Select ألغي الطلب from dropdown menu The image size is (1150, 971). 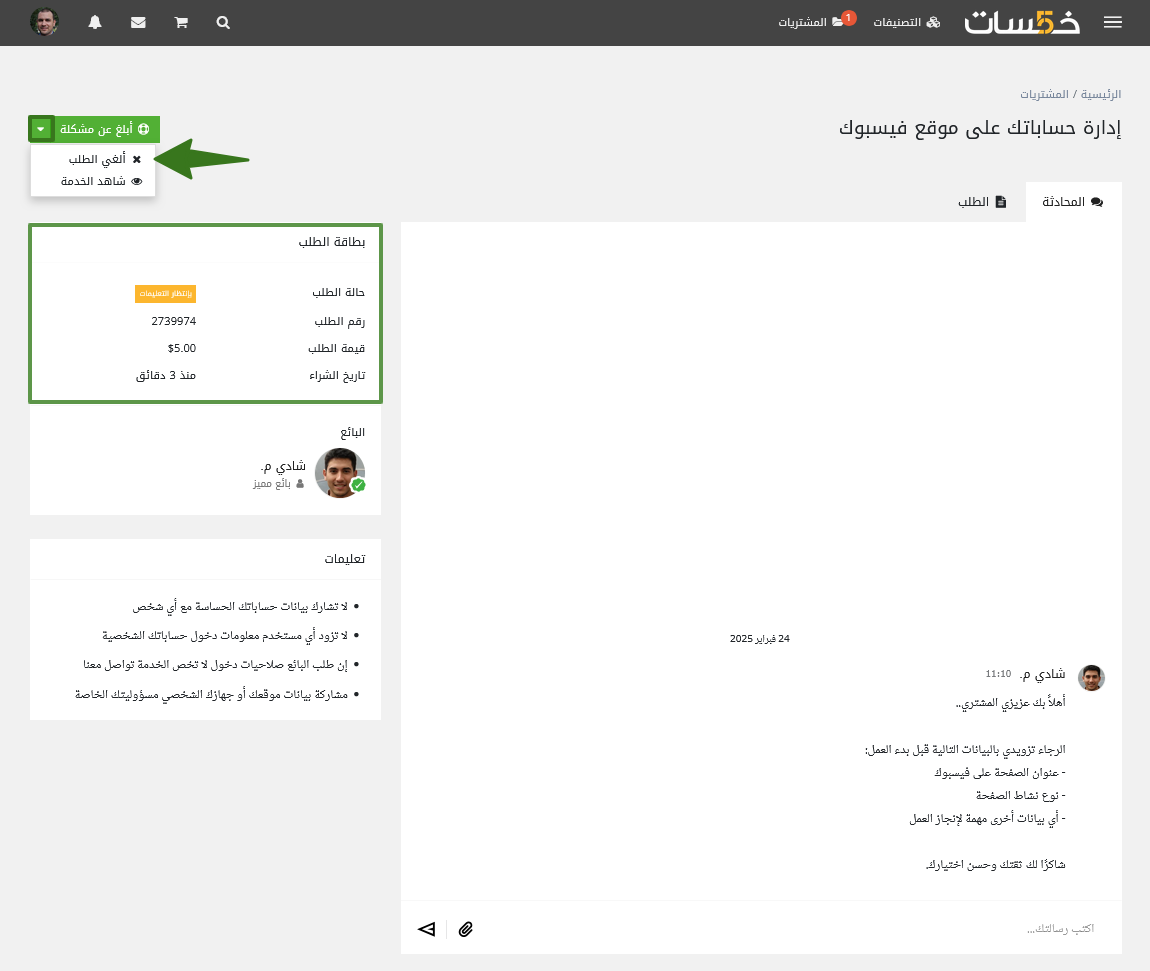(x=105, y=159)
